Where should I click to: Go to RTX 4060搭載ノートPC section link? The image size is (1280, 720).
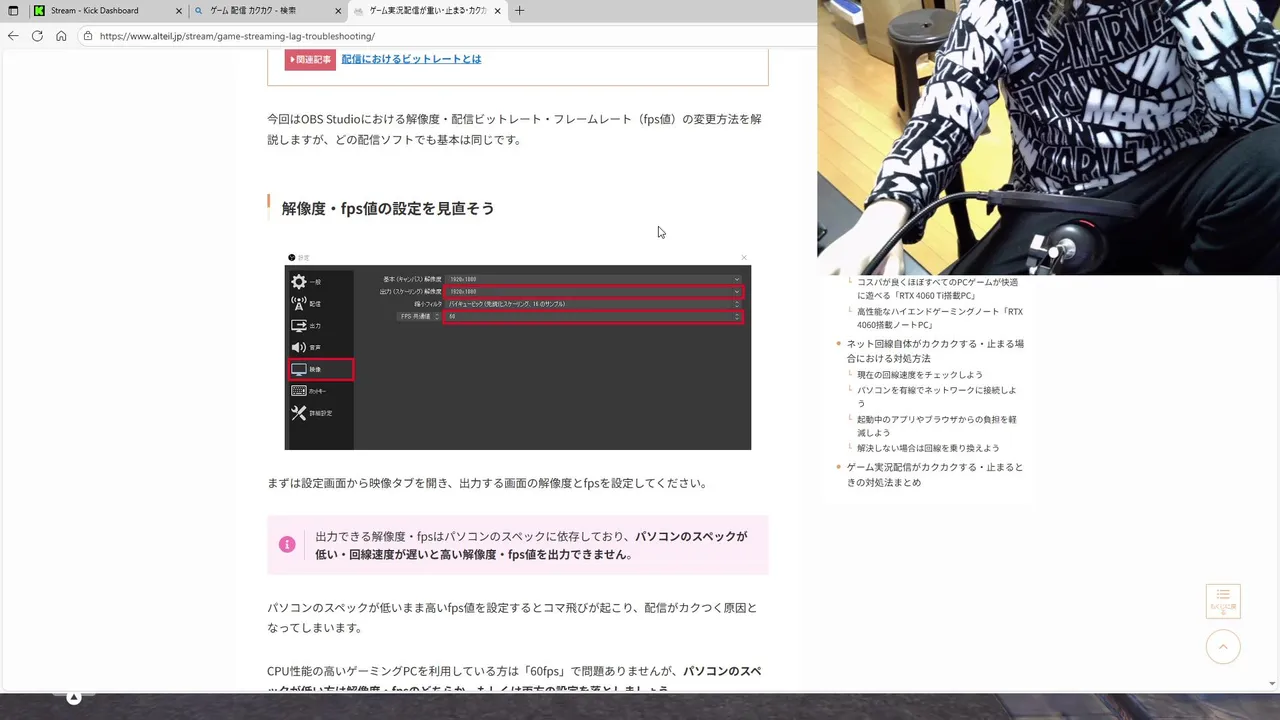click(x=940, y=318)
